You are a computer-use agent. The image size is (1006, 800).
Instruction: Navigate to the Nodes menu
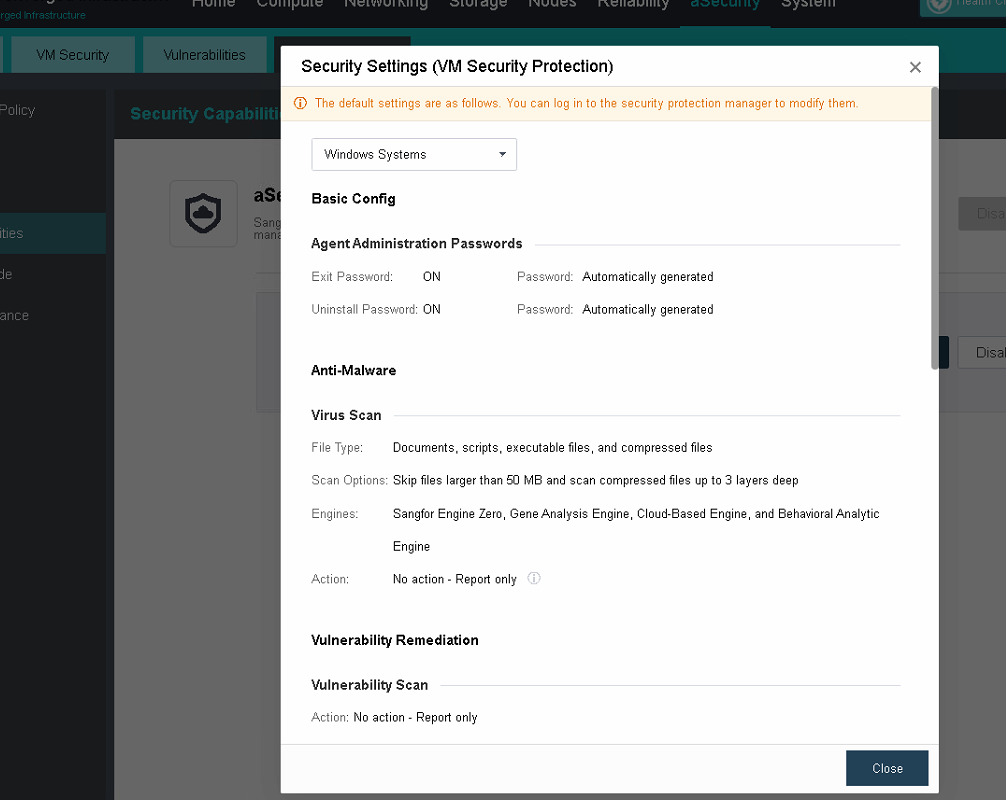552,4
